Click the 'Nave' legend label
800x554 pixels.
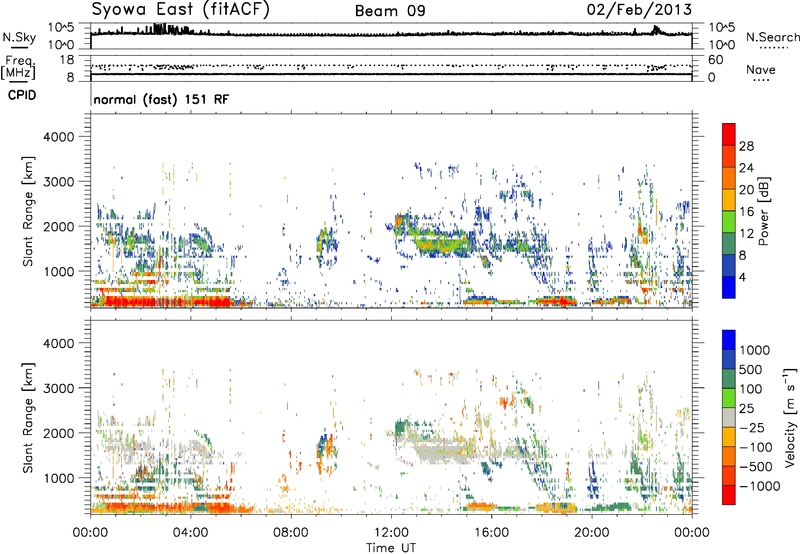point(761,69)
